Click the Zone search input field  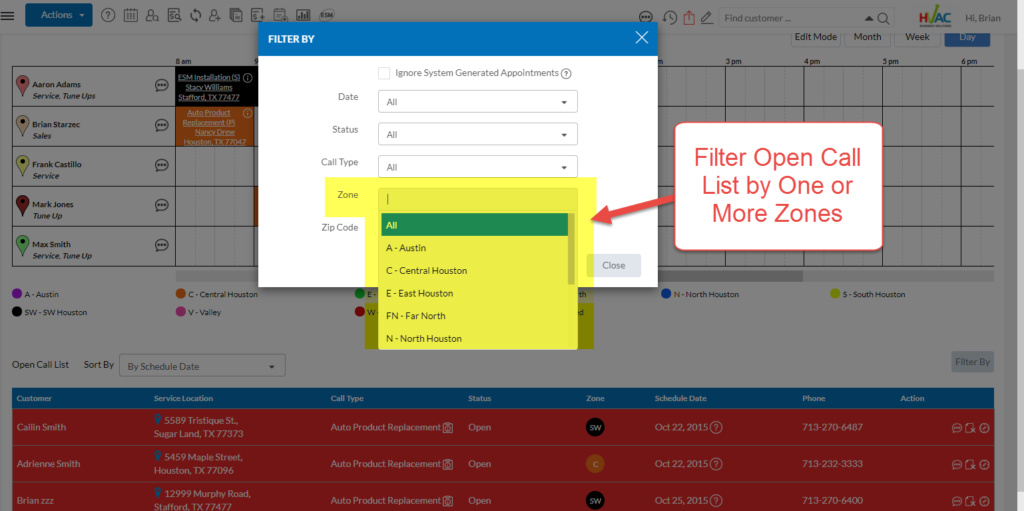coord(477,199)
